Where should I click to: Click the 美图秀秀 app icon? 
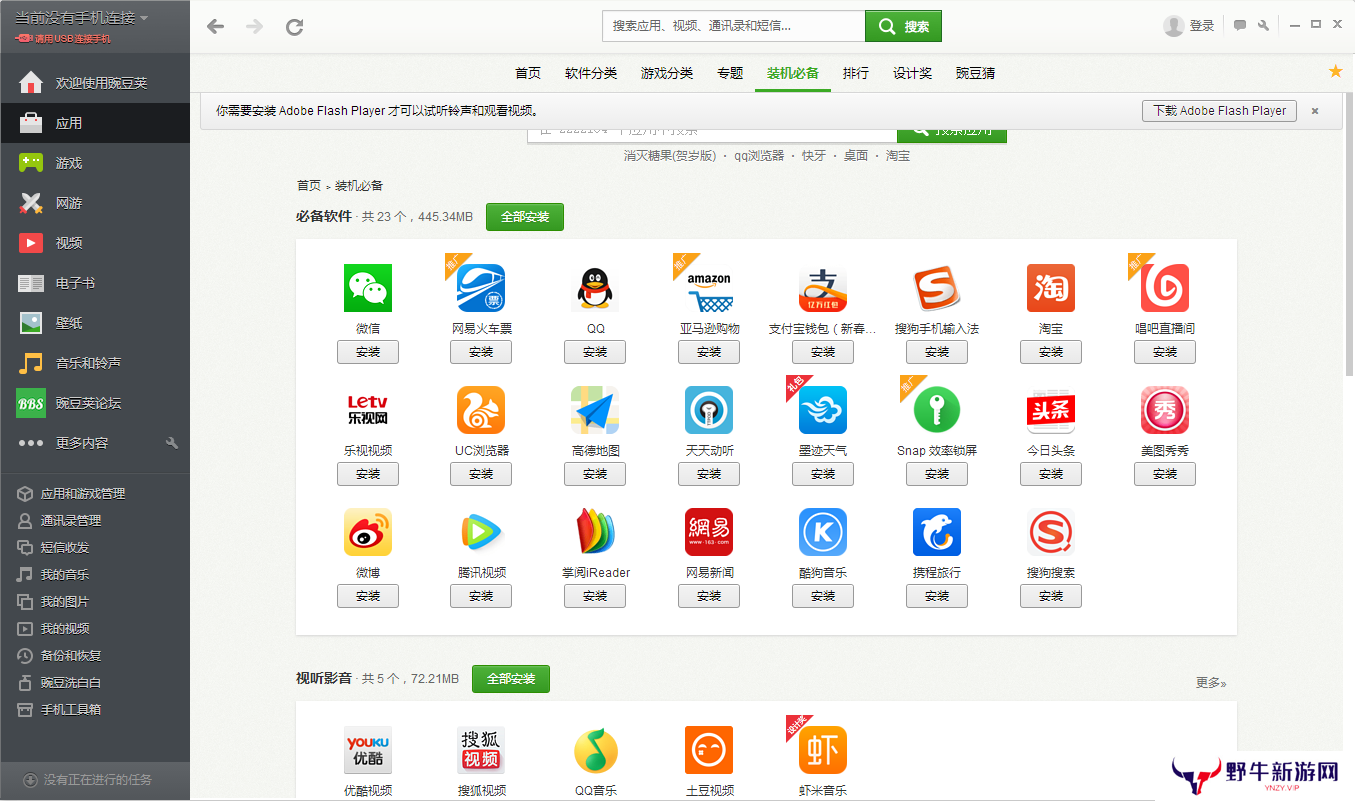coord(1165,410)
